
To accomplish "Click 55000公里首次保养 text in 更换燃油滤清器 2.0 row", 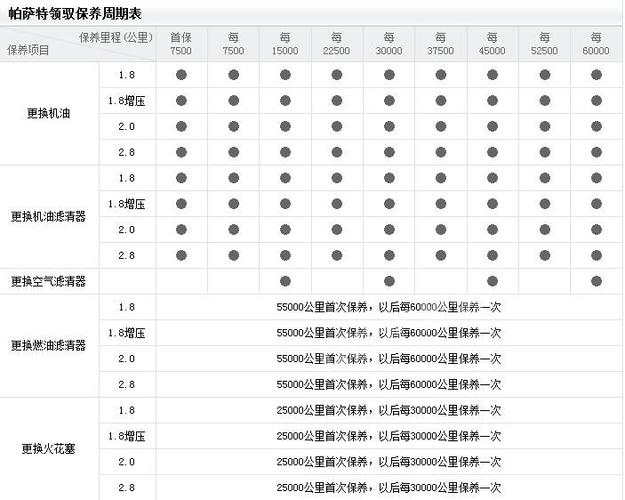I will (322, 359).
